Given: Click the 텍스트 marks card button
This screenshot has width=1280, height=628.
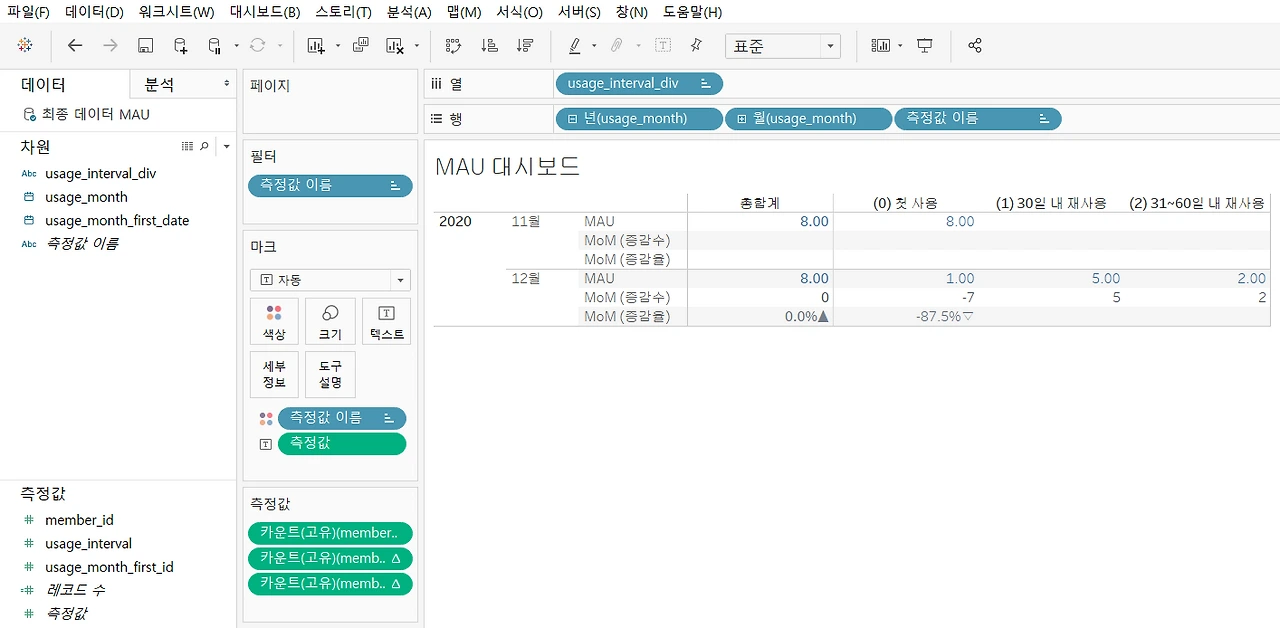Looking at the screenshot, I should 386,322.
